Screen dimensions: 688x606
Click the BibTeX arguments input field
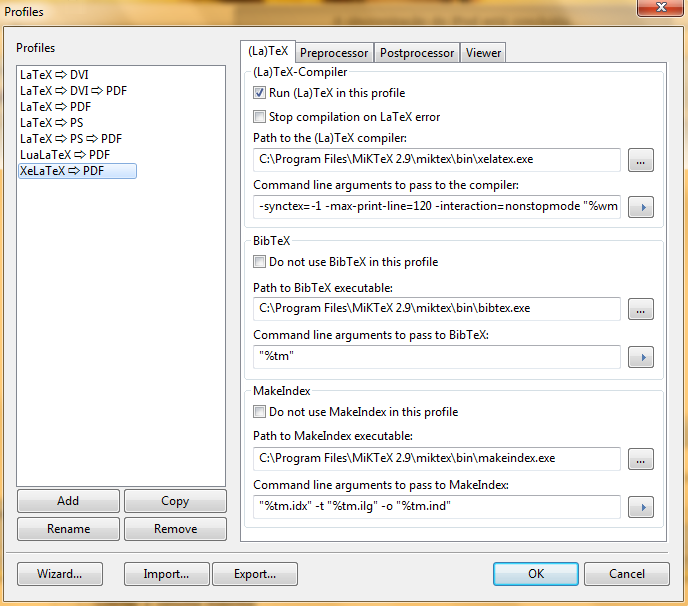(x=437, y=357)
